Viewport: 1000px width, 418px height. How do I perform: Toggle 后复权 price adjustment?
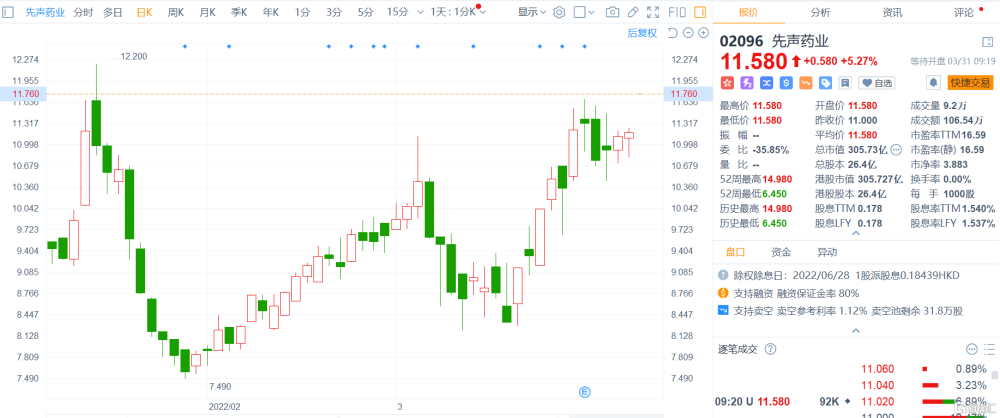pos(642,33)
